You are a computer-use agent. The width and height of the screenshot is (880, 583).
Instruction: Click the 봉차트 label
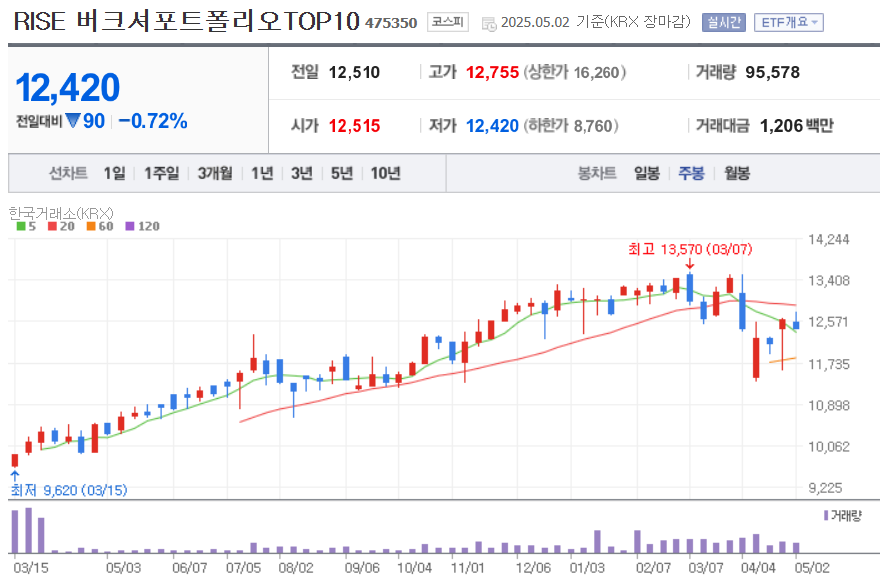[x=597, y=173]
